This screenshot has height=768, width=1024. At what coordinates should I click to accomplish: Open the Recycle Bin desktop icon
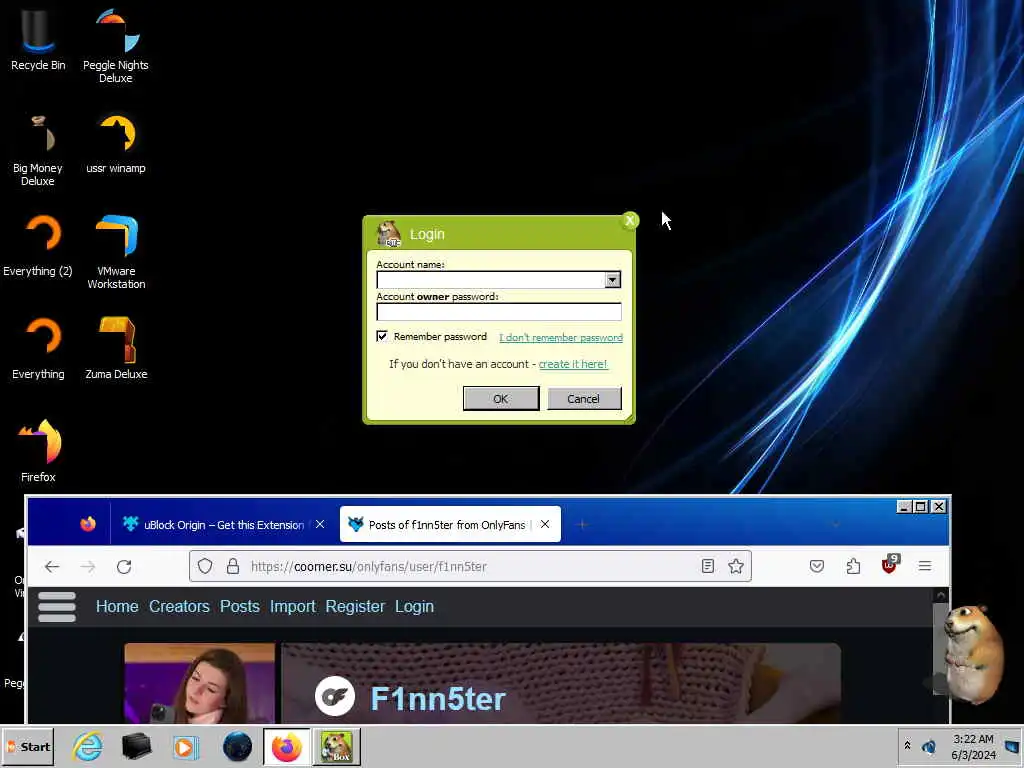38,39
